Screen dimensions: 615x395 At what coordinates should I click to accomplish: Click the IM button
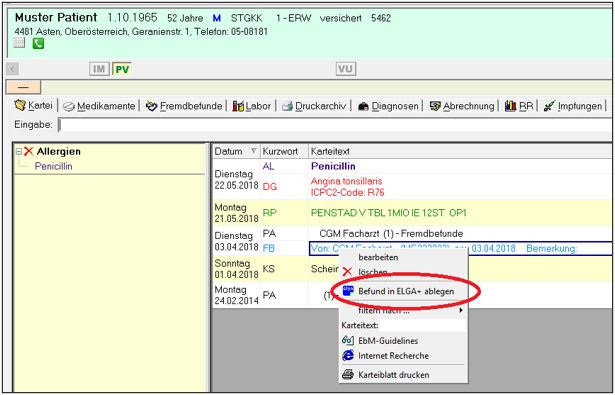point(99,69)
